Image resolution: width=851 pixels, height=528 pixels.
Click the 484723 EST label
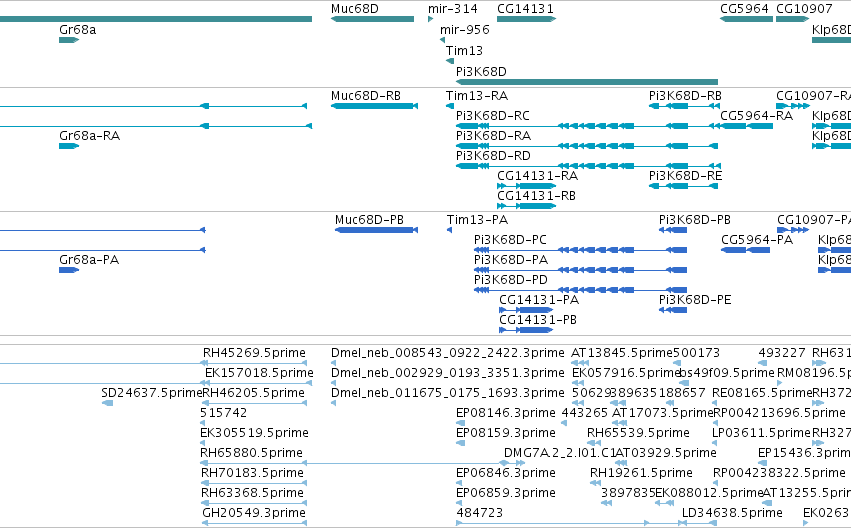[480, 513]
